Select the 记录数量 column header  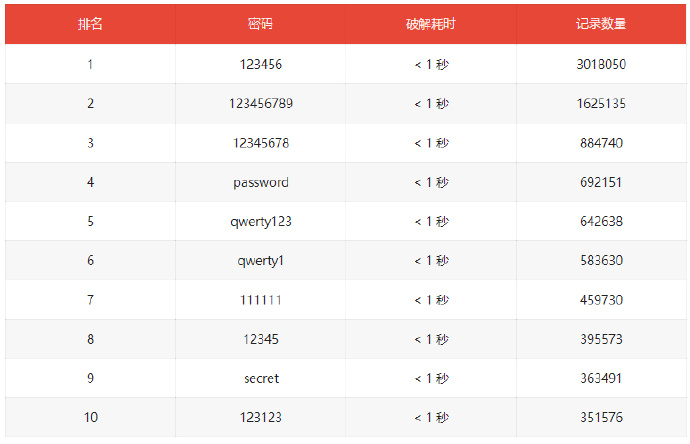coord(601,24)
